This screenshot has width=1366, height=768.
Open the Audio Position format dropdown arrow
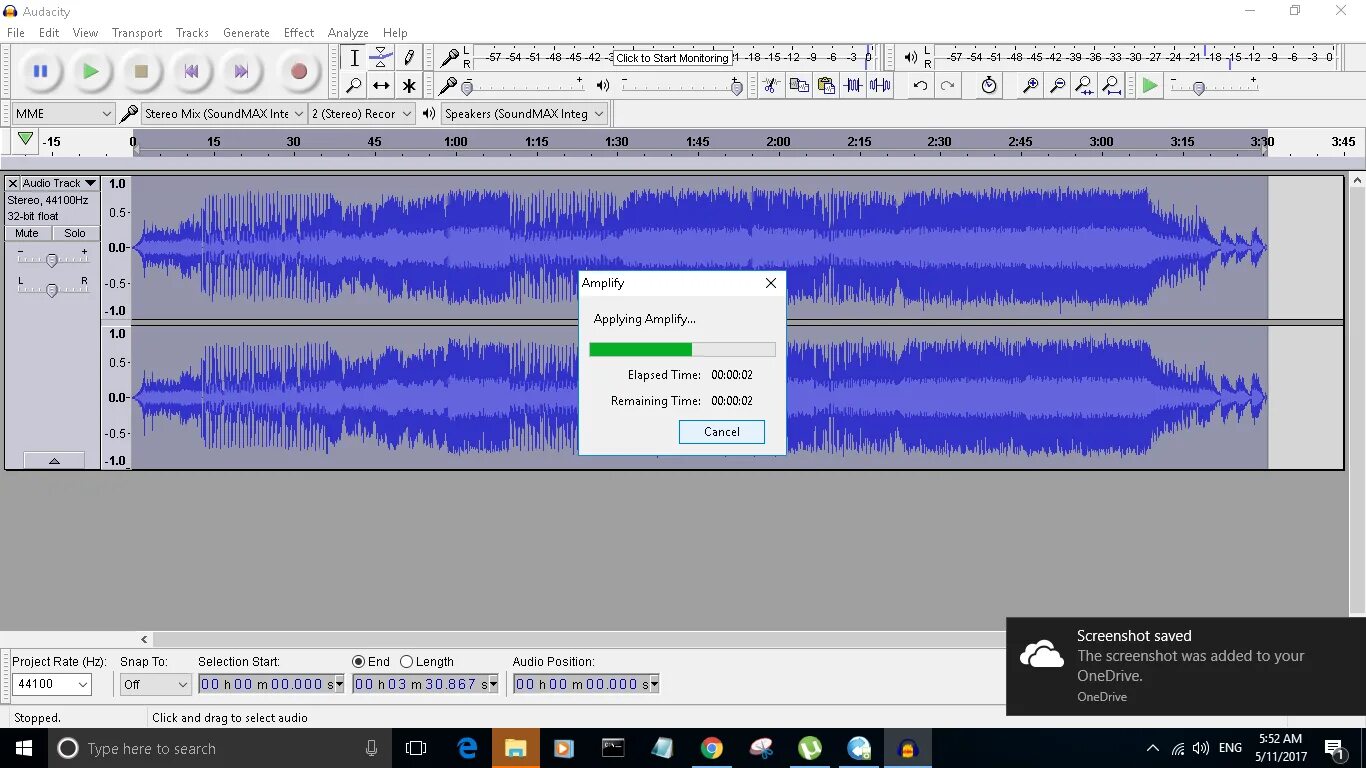654,684
